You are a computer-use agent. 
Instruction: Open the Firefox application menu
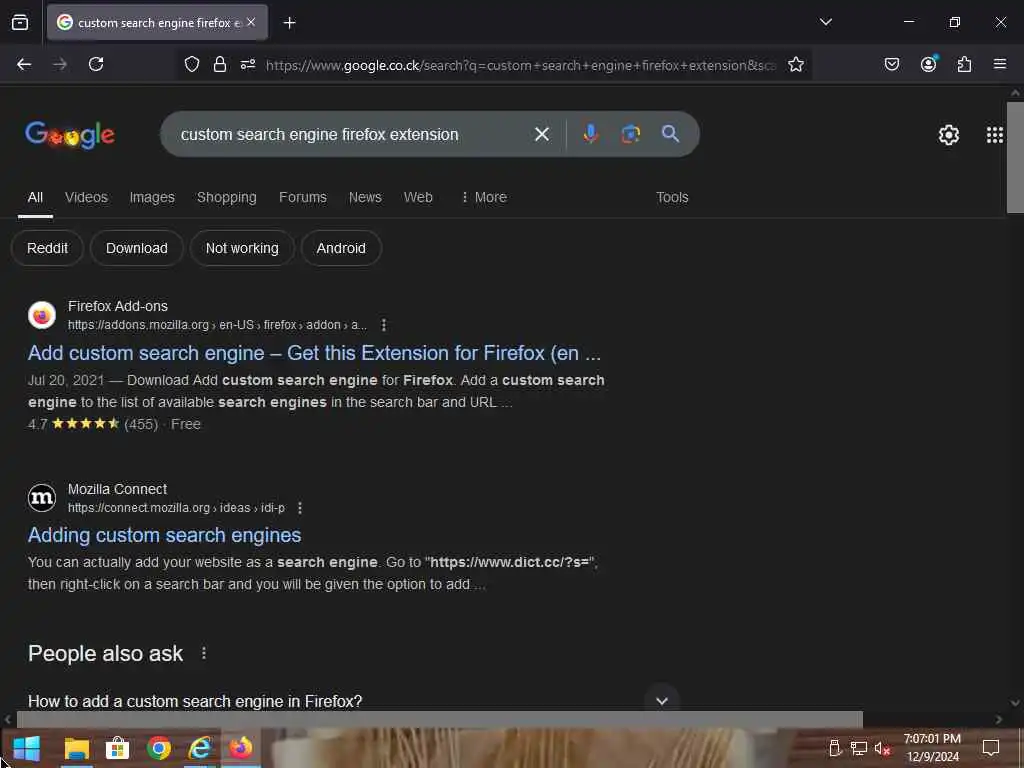(x=999, y=64)
